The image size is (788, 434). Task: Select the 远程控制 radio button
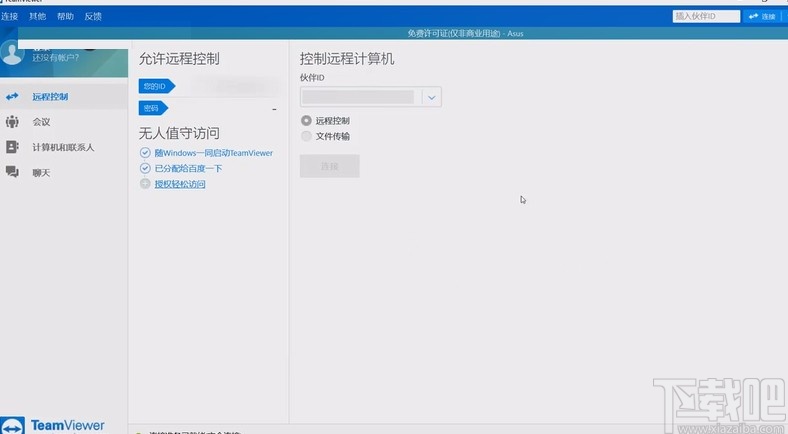[306, 121]
